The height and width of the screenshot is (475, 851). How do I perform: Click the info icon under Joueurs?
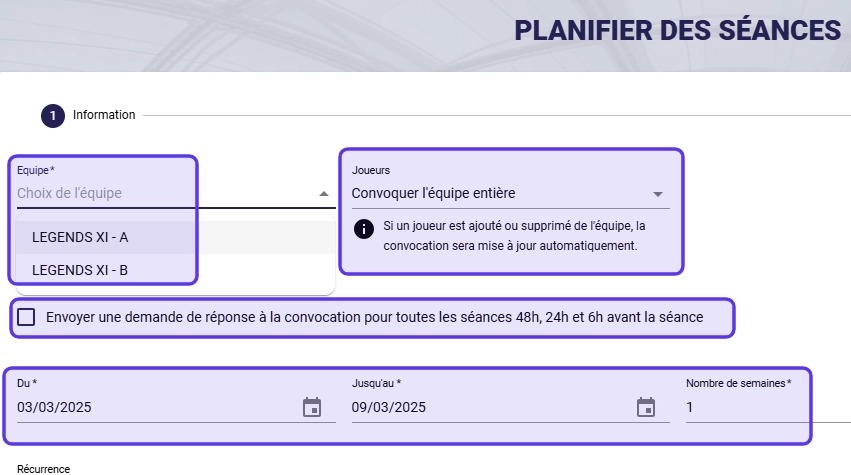click(x=364, y=229)
